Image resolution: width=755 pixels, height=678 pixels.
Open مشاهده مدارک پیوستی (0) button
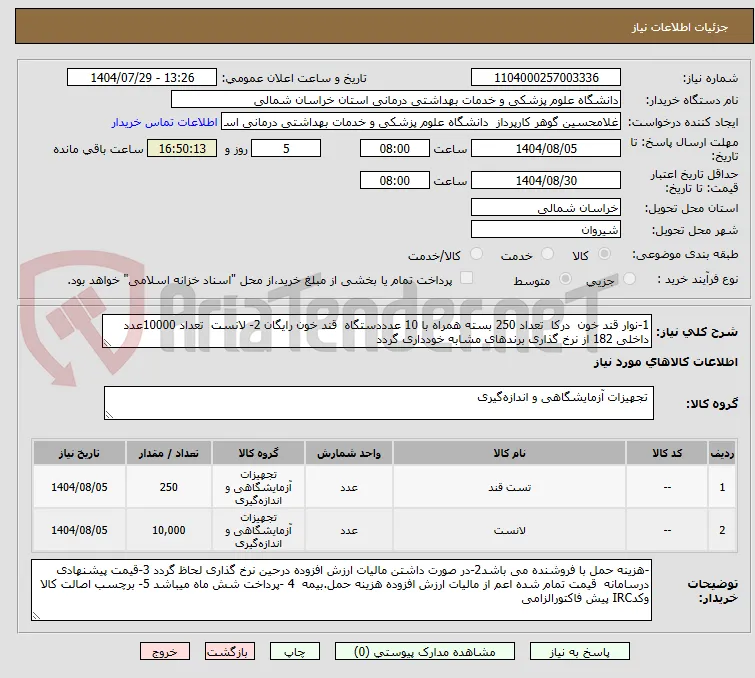425,652
